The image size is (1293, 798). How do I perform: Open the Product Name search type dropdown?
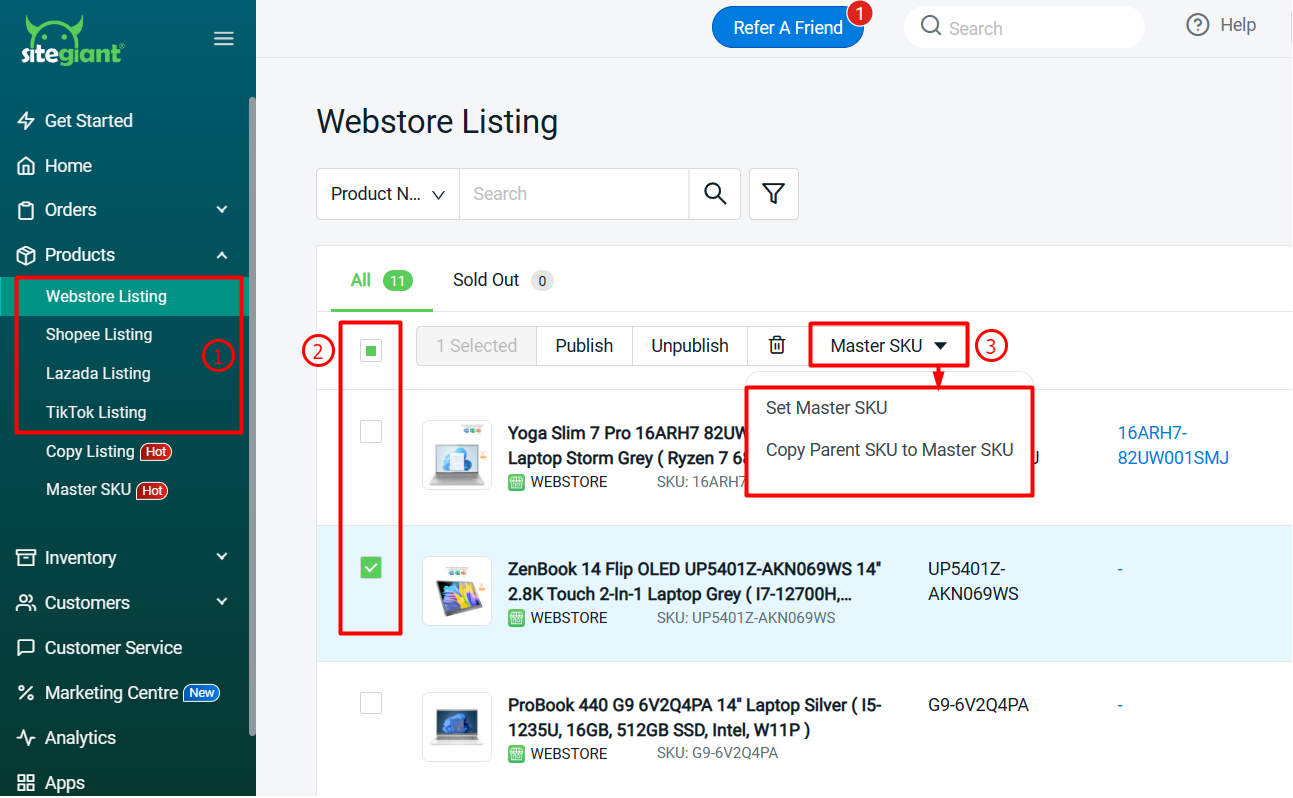388,194
